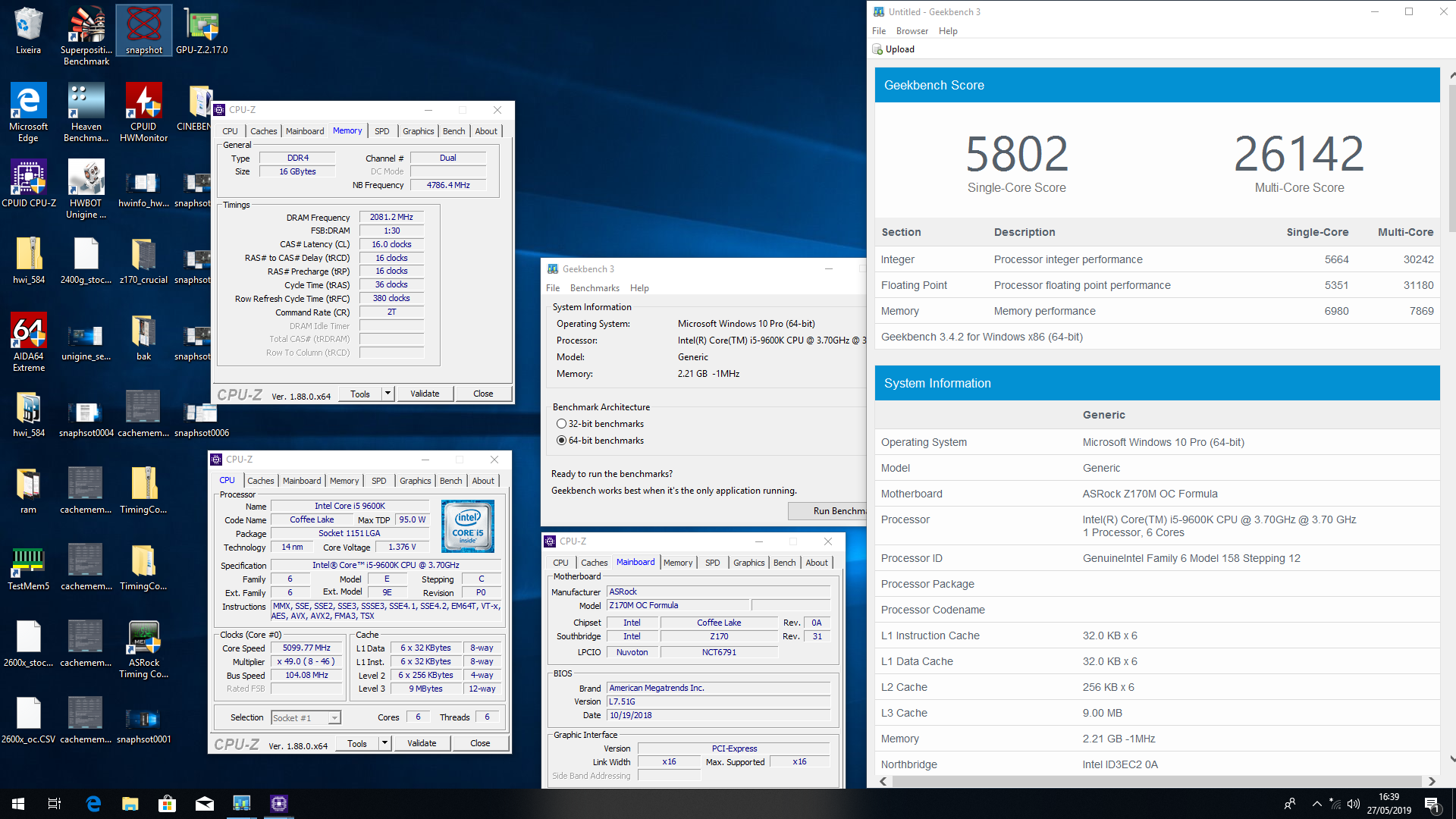Open Benchmarks menu in Geekbench 3
The height and width of the screenshot is (819, 1456).
click(x=595, y=288)
